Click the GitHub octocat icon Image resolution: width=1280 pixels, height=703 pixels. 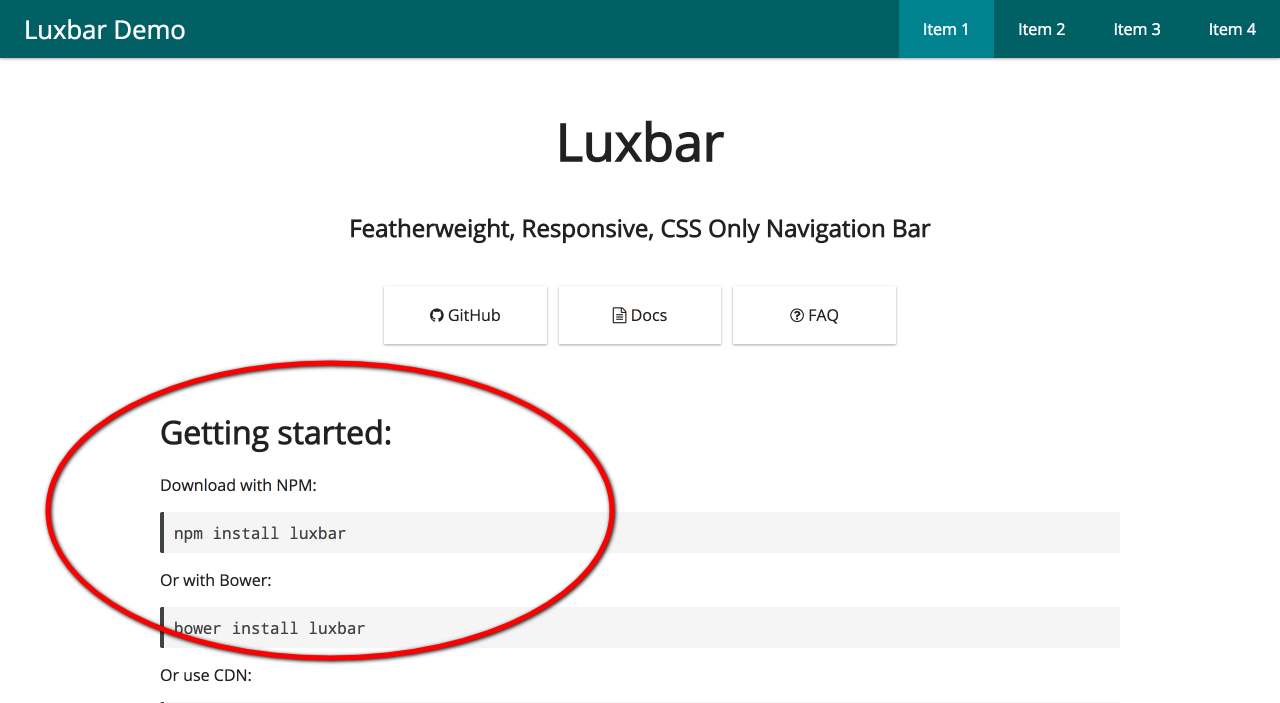(436, 315)
